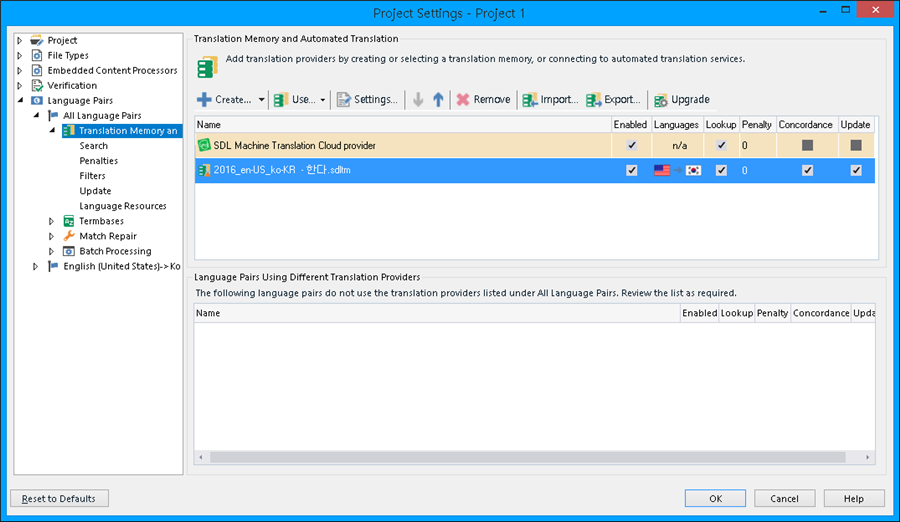Screen dimensions: 900x522
Task: Expand the Termbases node
Action: [x=52, y=221]
